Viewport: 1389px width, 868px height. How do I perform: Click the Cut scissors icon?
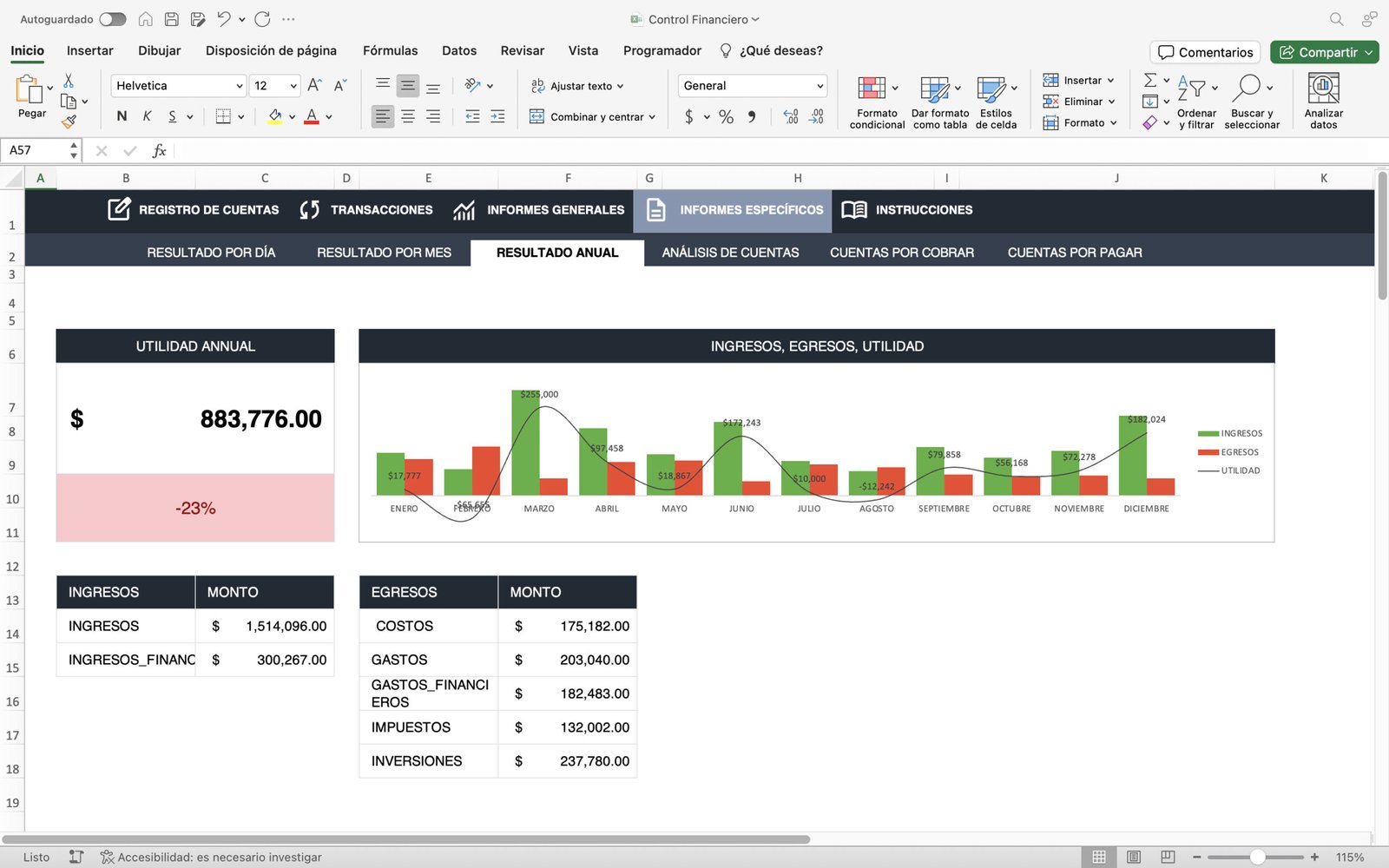(69, 81)
